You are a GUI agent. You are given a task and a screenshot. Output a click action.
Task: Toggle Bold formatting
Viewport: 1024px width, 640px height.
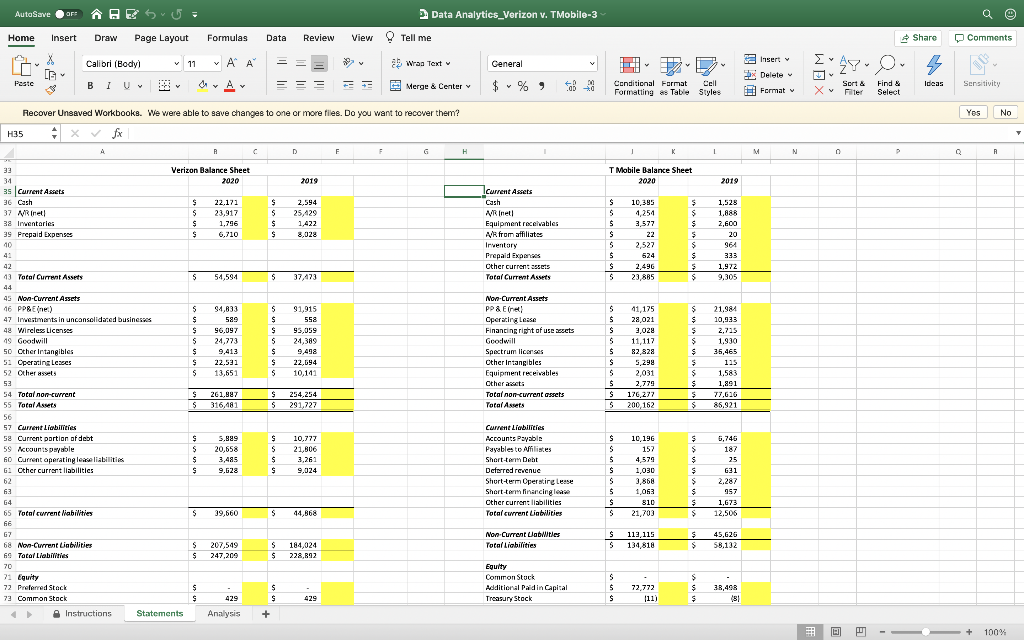tap(90, 86)
